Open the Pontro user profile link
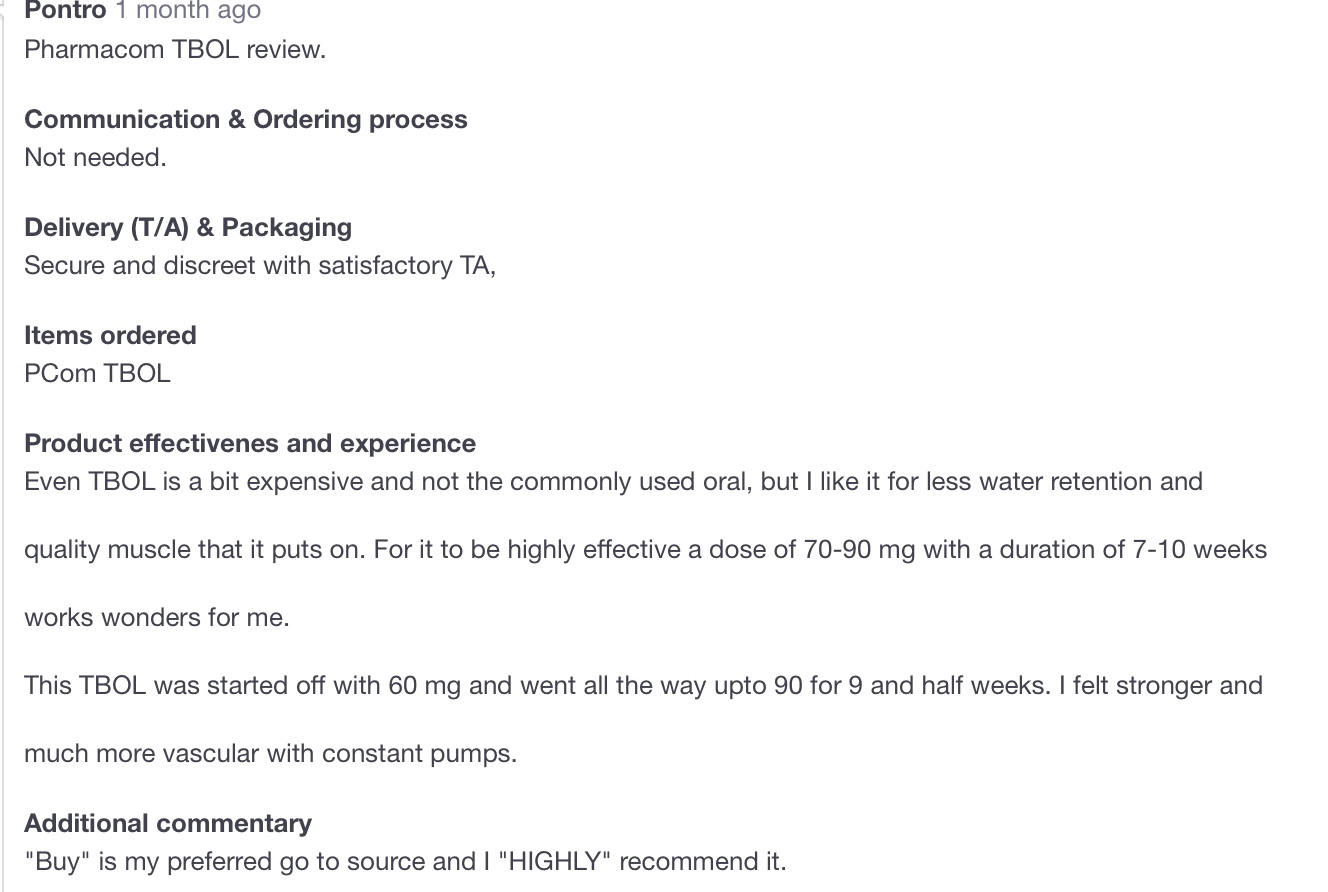1328x892 pixels. [65, 11]
